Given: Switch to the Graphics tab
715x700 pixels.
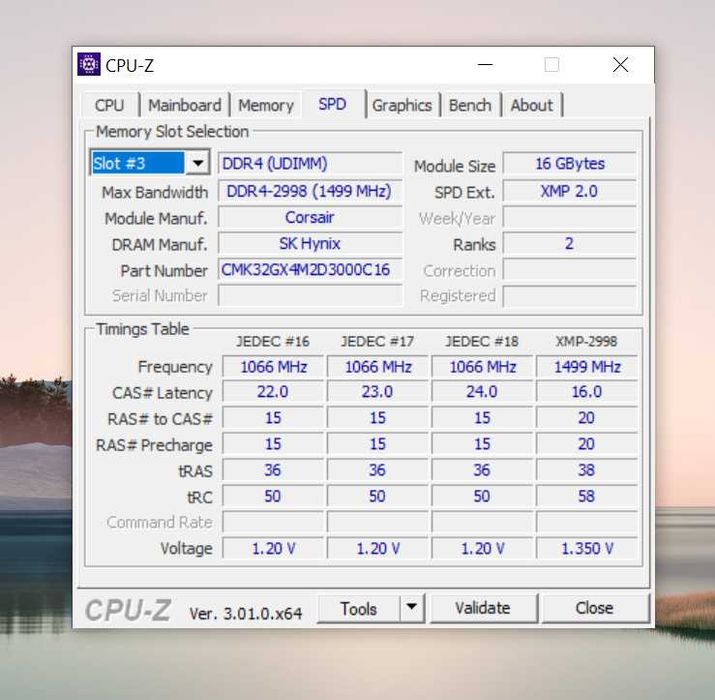Looking at the screenshot, I should (x=402, y=105).
